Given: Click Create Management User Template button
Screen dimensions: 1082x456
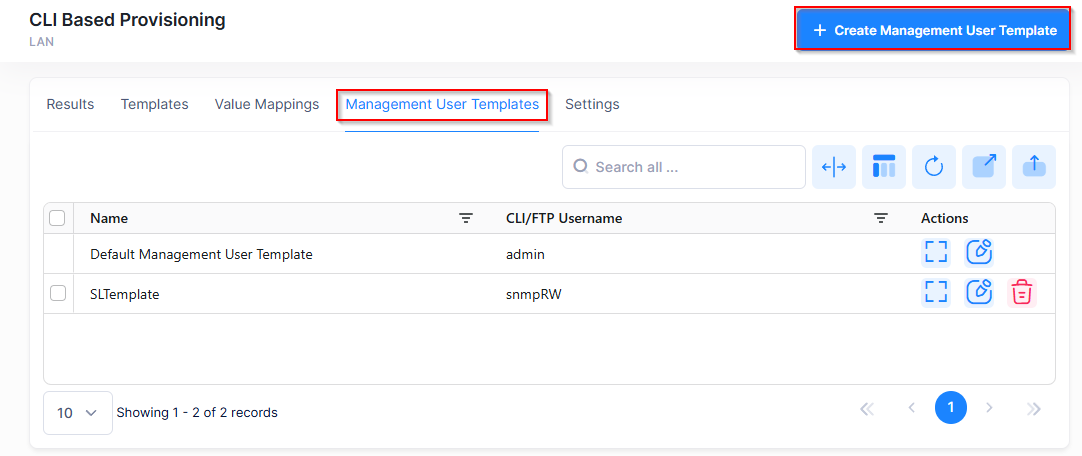Looking at the screenshot, I should point(934,30).
